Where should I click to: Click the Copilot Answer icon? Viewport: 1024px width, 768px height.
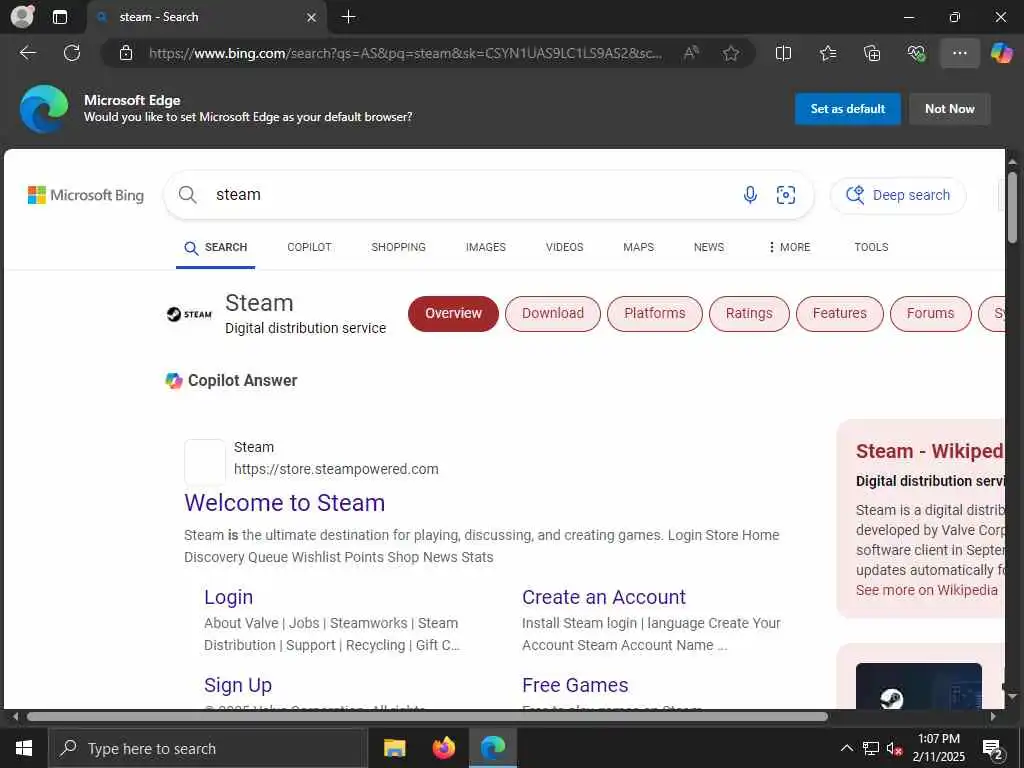point(174,381)
